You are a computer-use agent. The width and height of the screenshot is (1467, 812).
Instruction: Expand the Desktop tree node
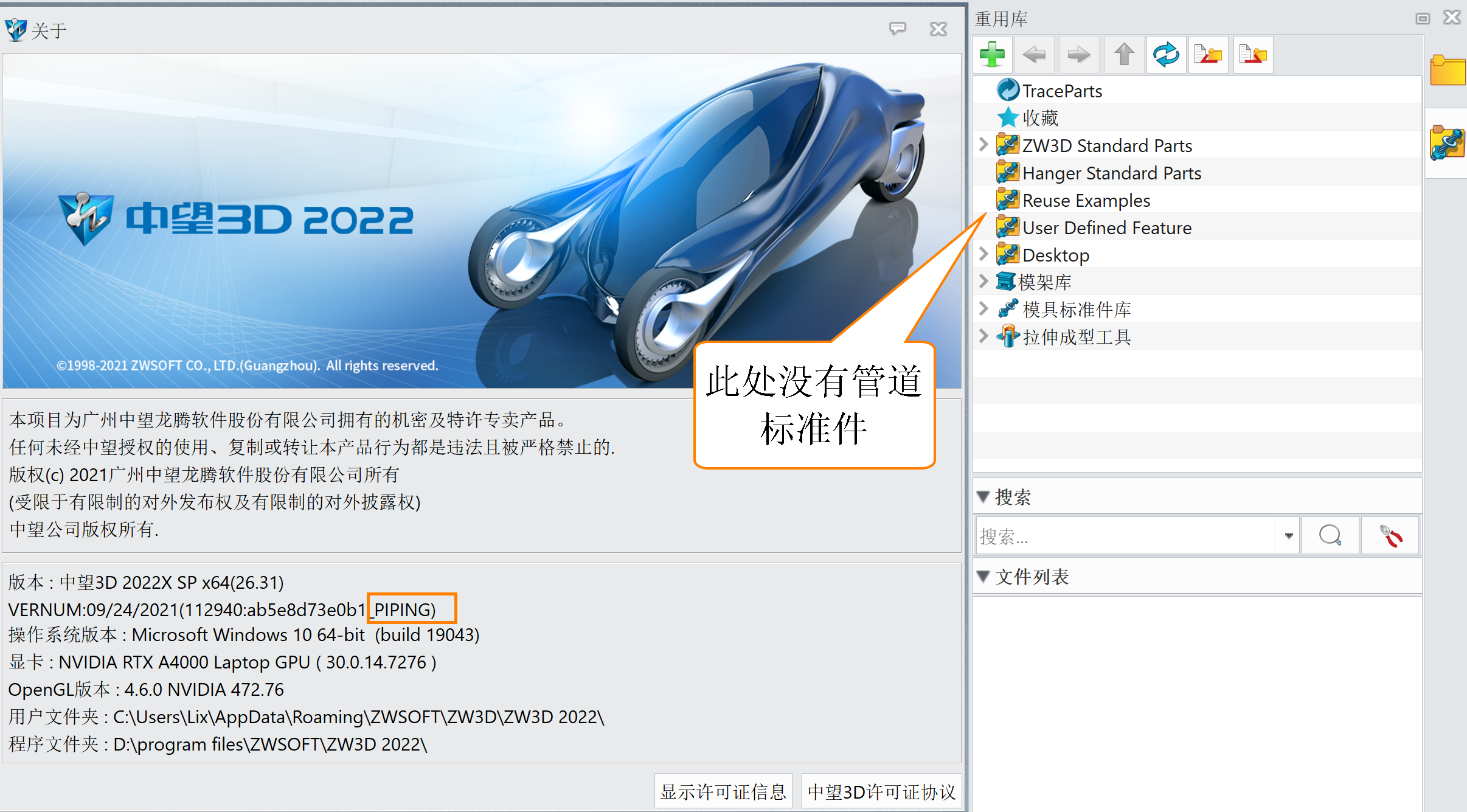[x=983, y=254]
